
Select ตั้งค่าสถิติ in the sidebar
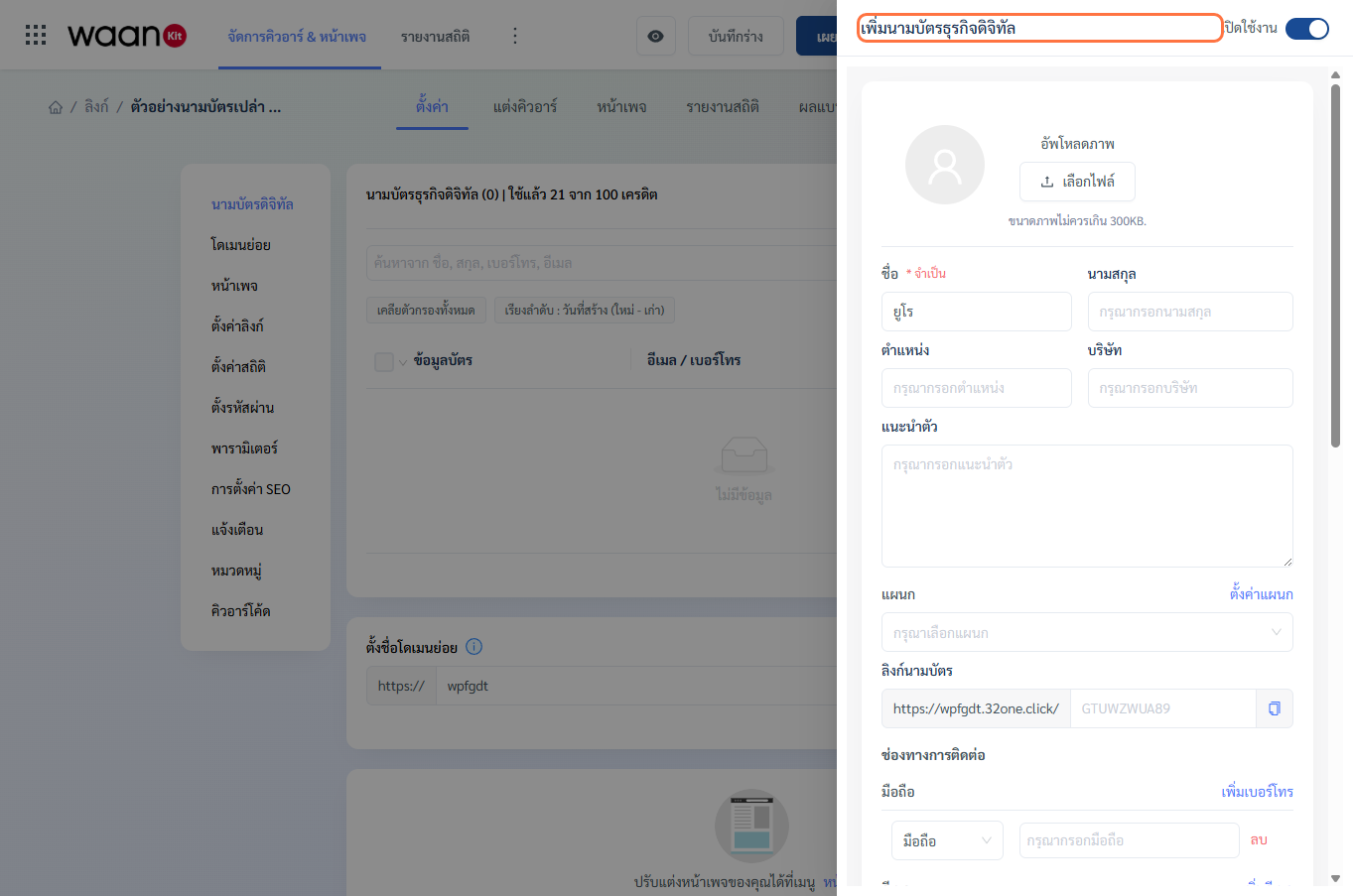[x=238, y=367]
